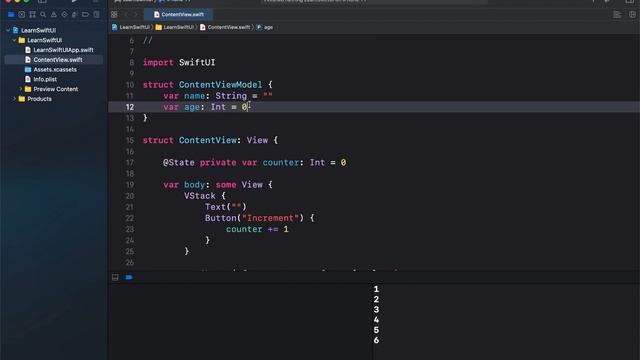Click 'name' property on line 11
This screenshot has height=360, width=640.
coord(194,96)
